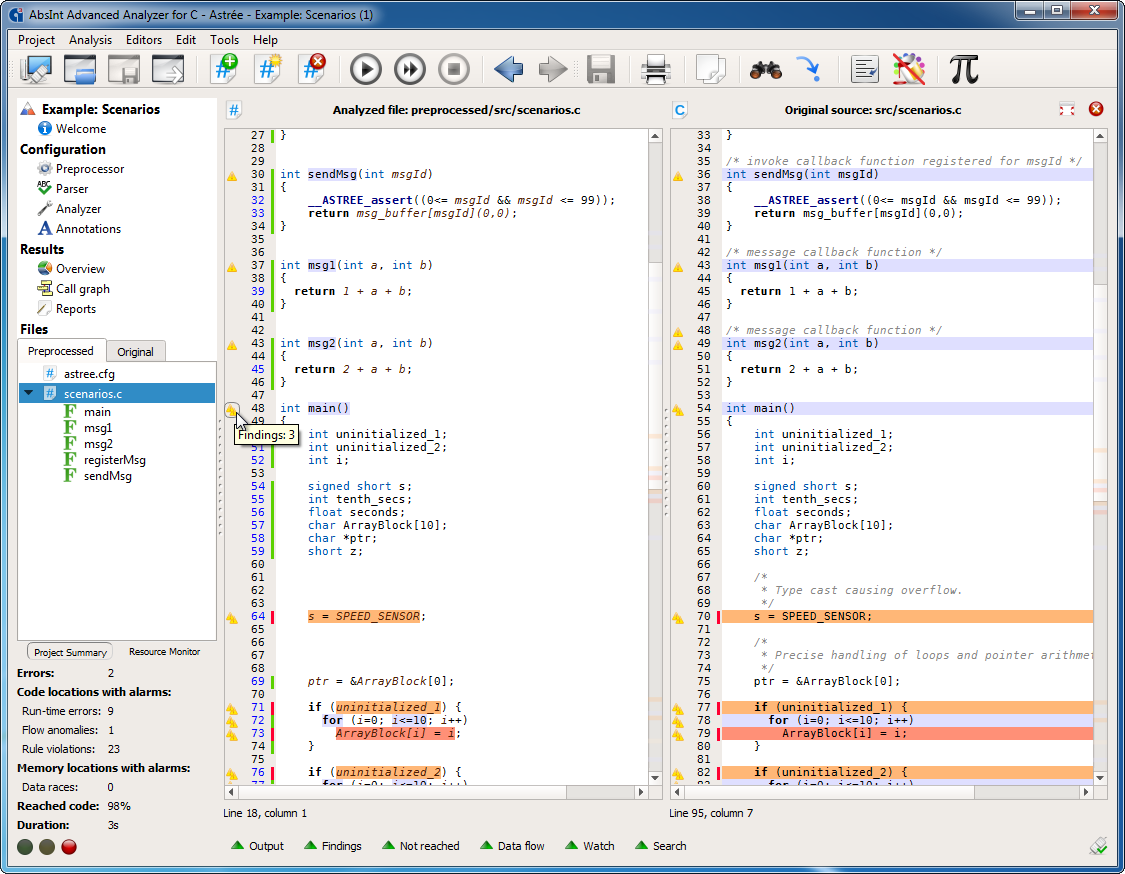Collapse the scenarios.c tree node
Viewport: 1125px width, 874px height.
click(29, 393)
